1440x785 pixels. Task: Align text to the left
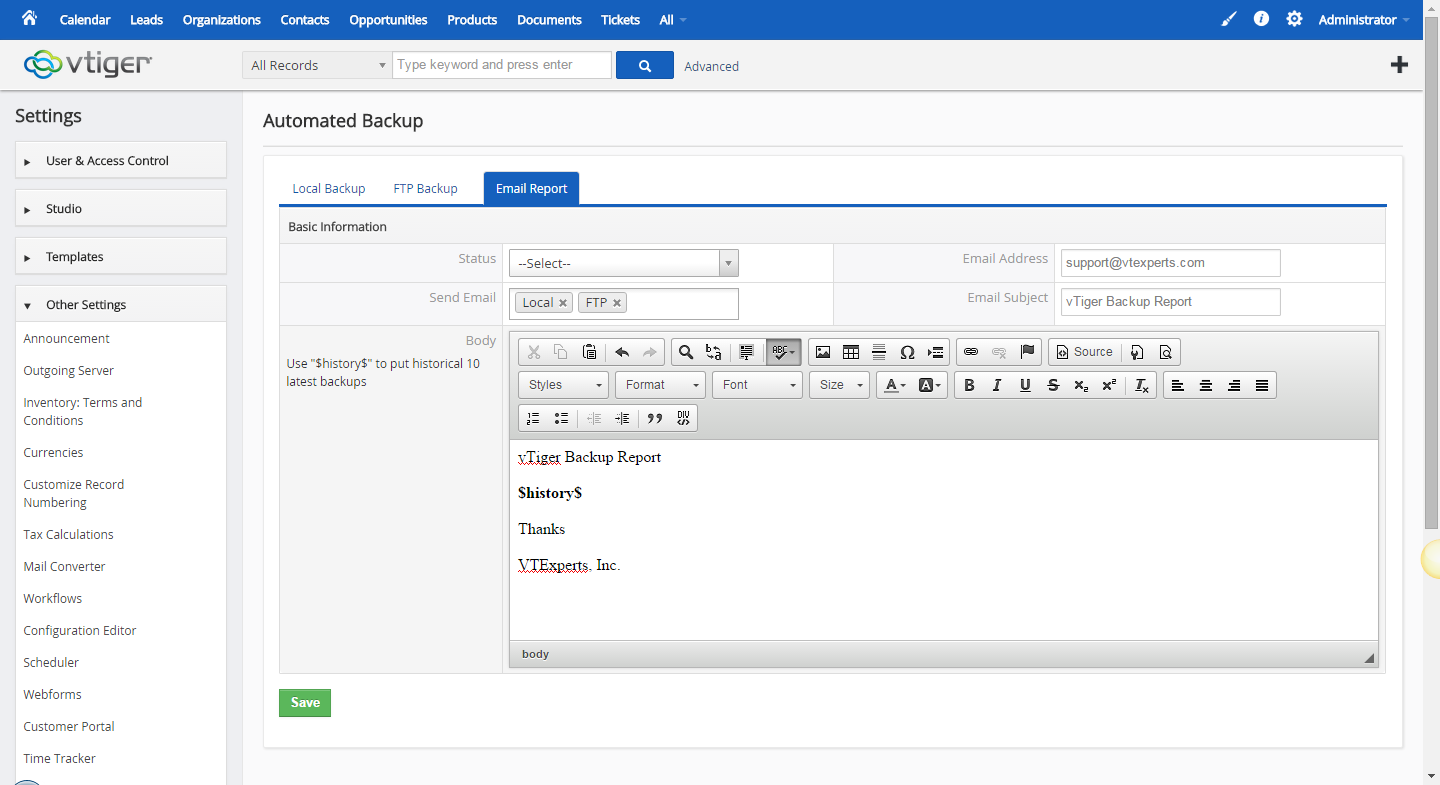tap(1178, 385)
